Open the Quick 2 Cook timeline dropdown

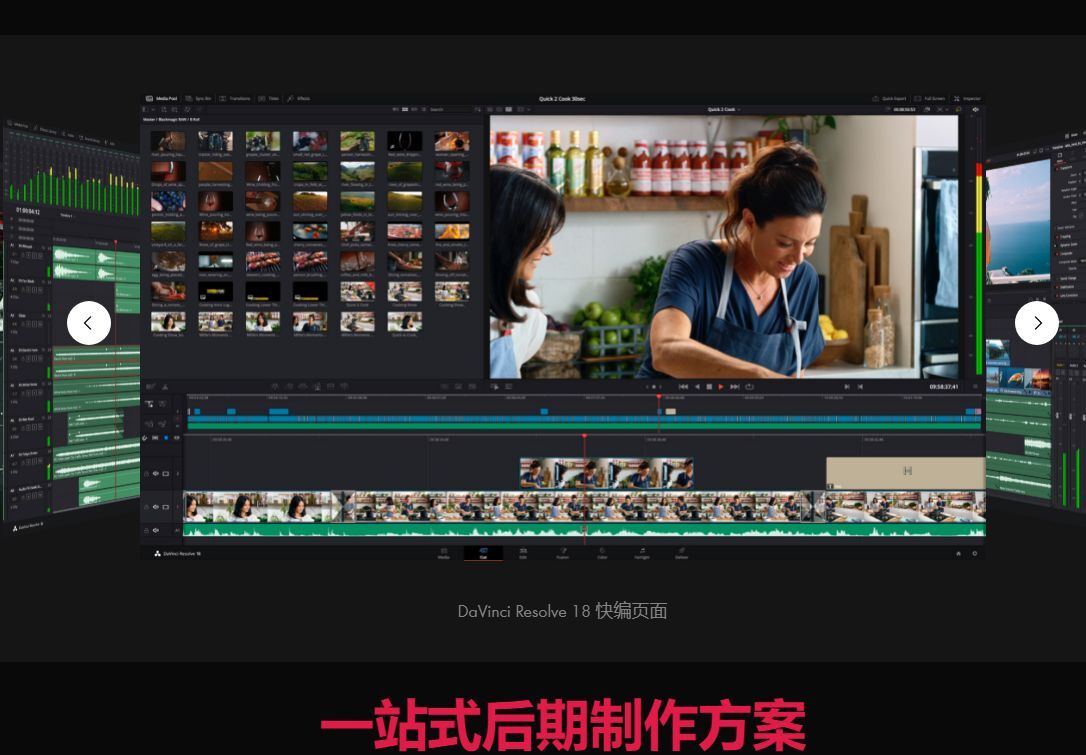tap(724, 109)
